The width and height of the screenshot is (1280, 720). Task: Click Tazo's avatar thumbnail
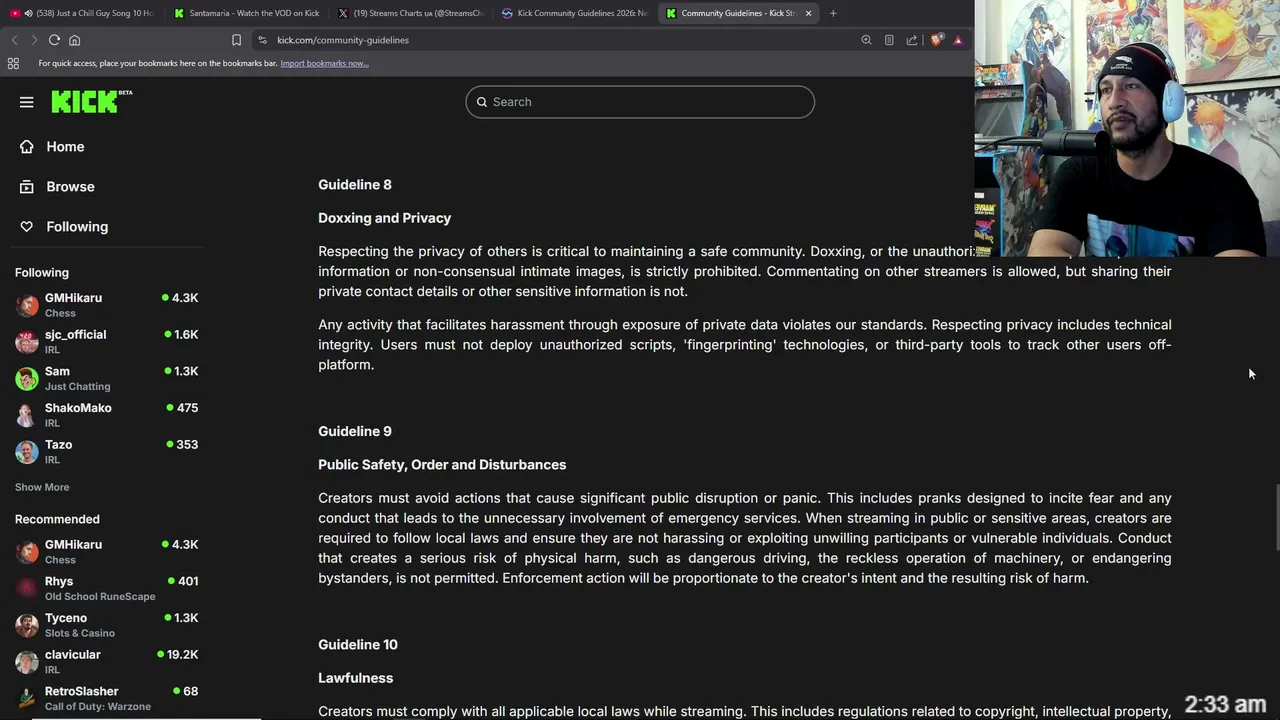[x=27, y=452]
